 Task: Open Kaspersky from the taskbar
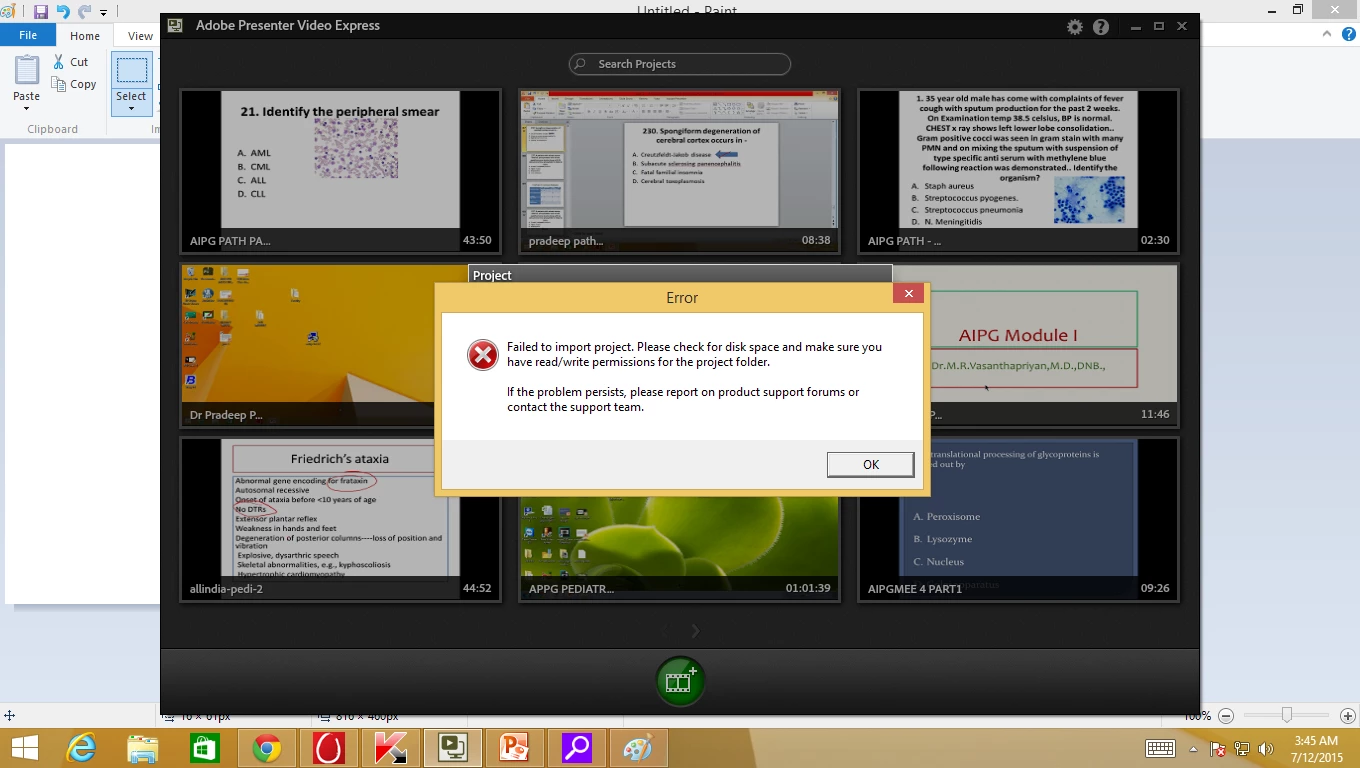pyautogui.click(x=390, y=748)
